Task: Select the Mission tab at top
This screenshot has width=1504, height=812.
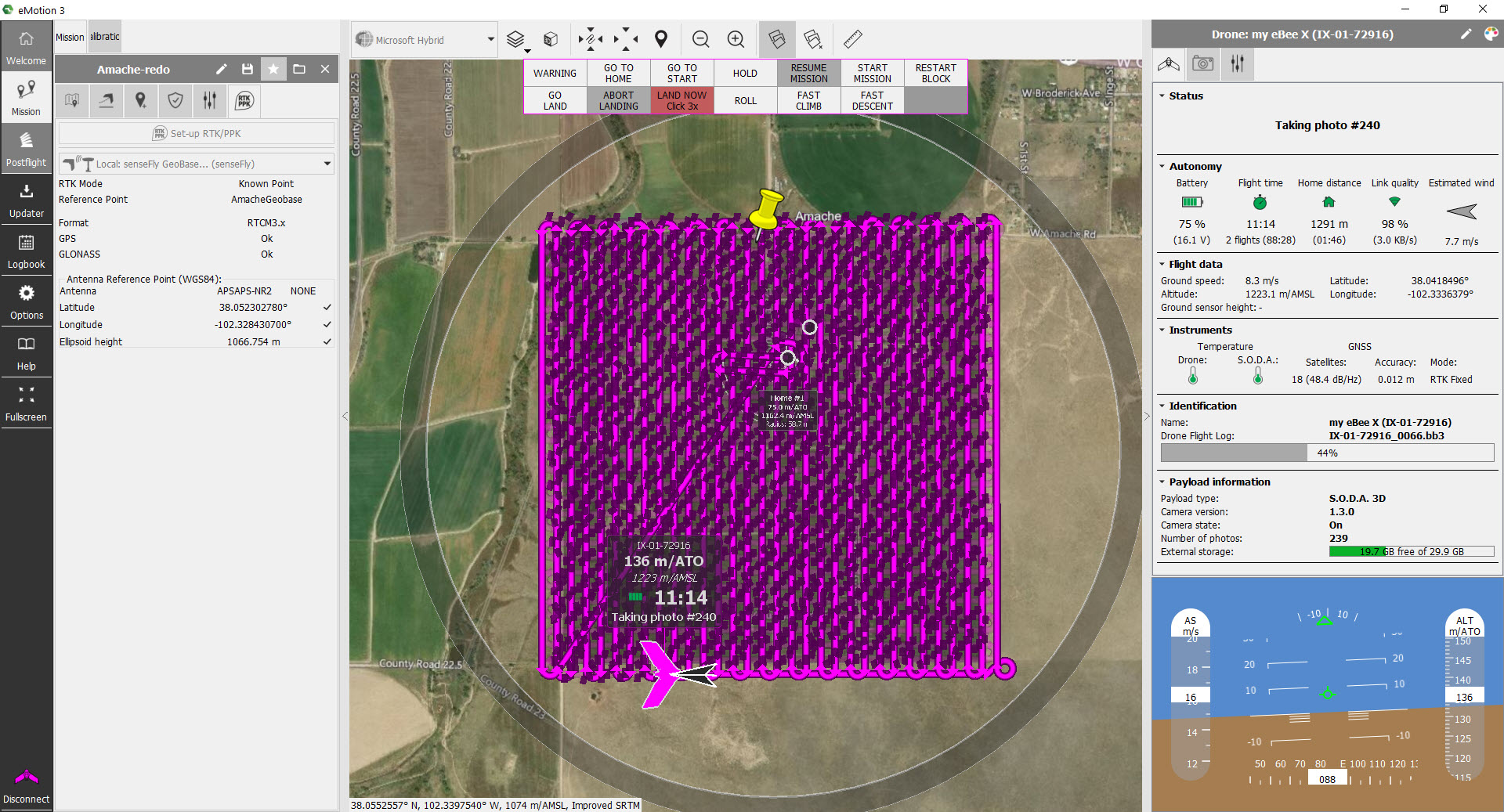Action: tap(70, 37)
